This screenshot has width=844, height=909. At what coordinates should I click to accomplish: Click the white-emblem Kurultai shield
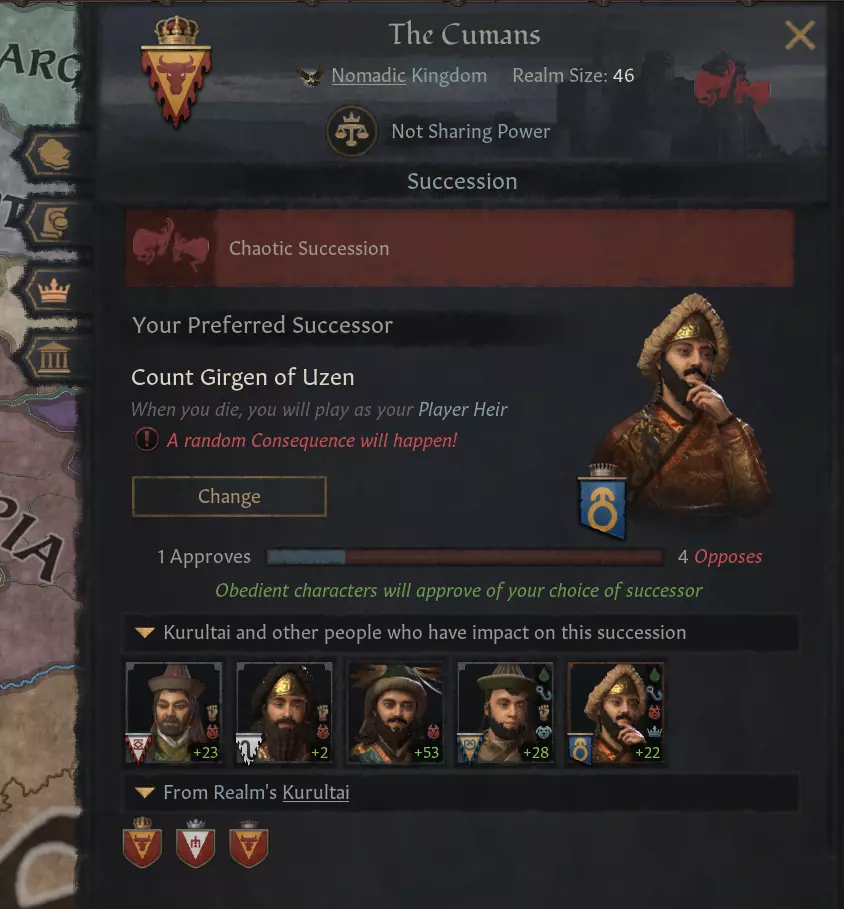point(195,843)
